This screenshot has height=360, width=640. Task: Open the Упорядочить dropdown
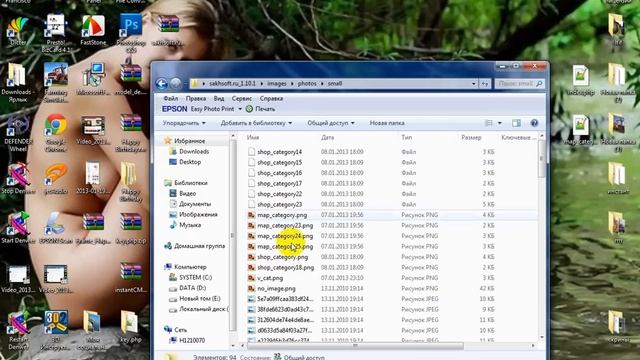184,123
